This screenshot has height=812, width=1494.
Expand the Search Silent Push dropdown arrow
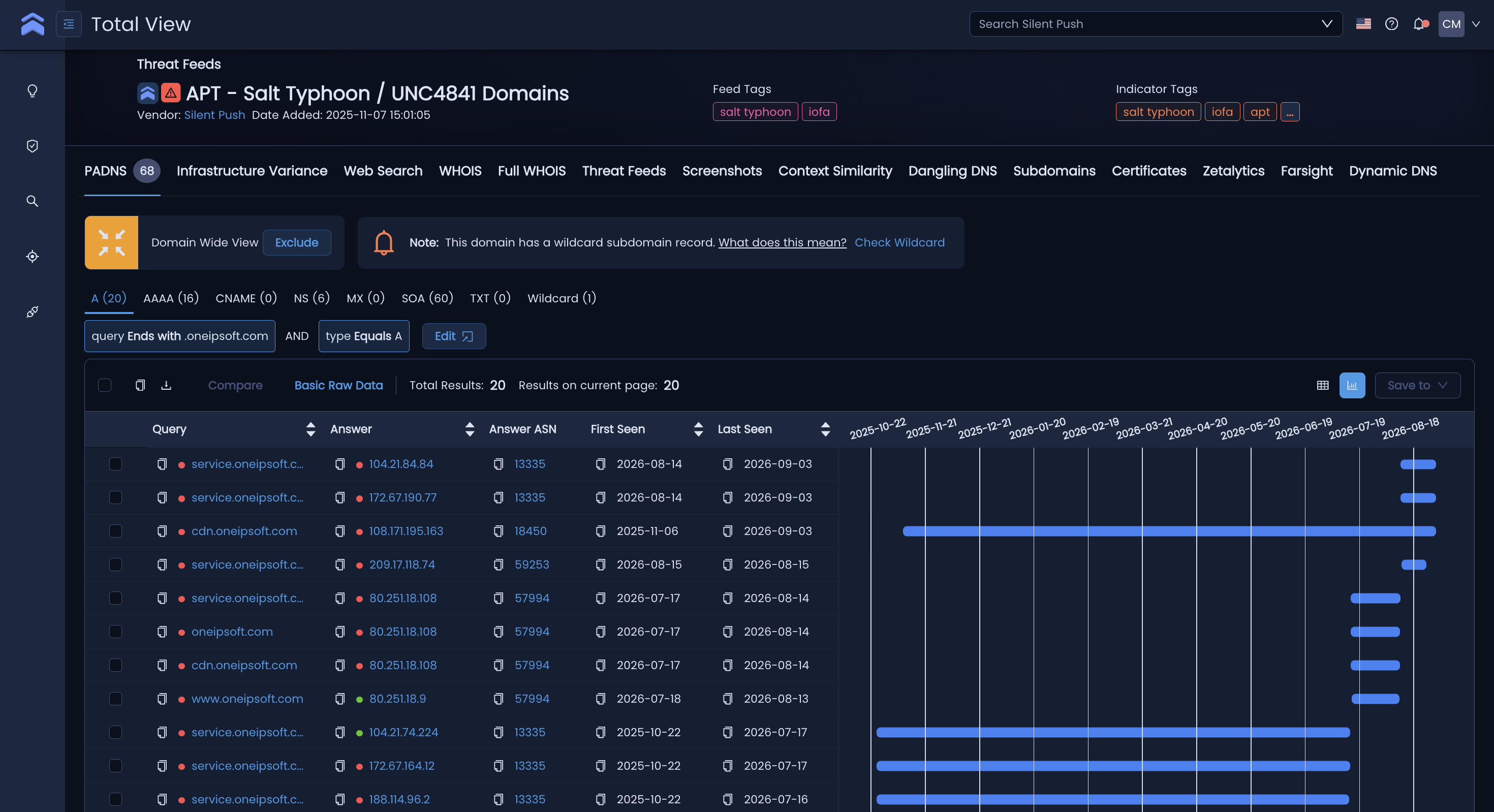(x=1327, y=24)
